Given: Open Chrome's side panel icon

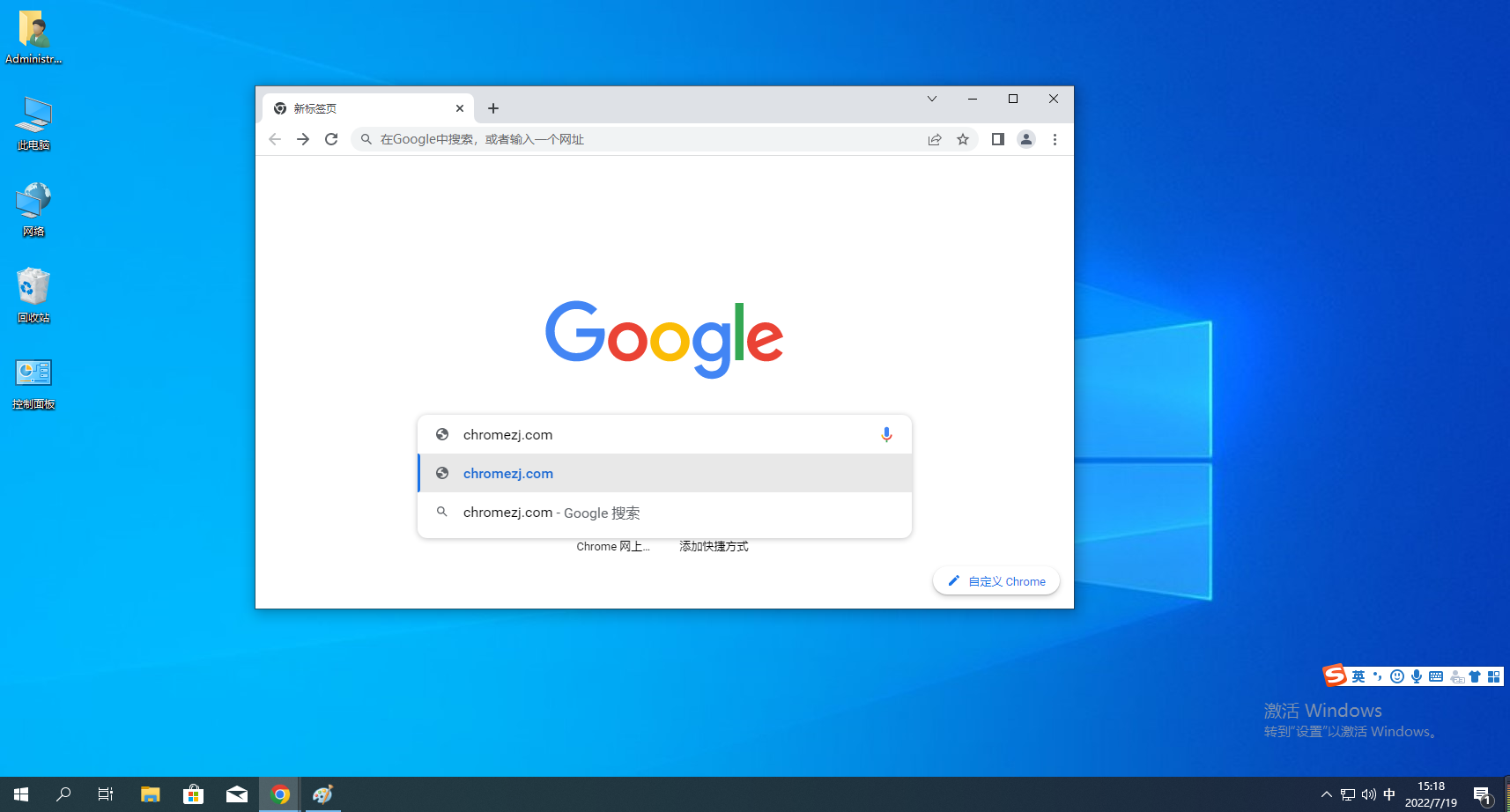Looking at the screenshot, I should pyautogui.click(x=998, y=139).
